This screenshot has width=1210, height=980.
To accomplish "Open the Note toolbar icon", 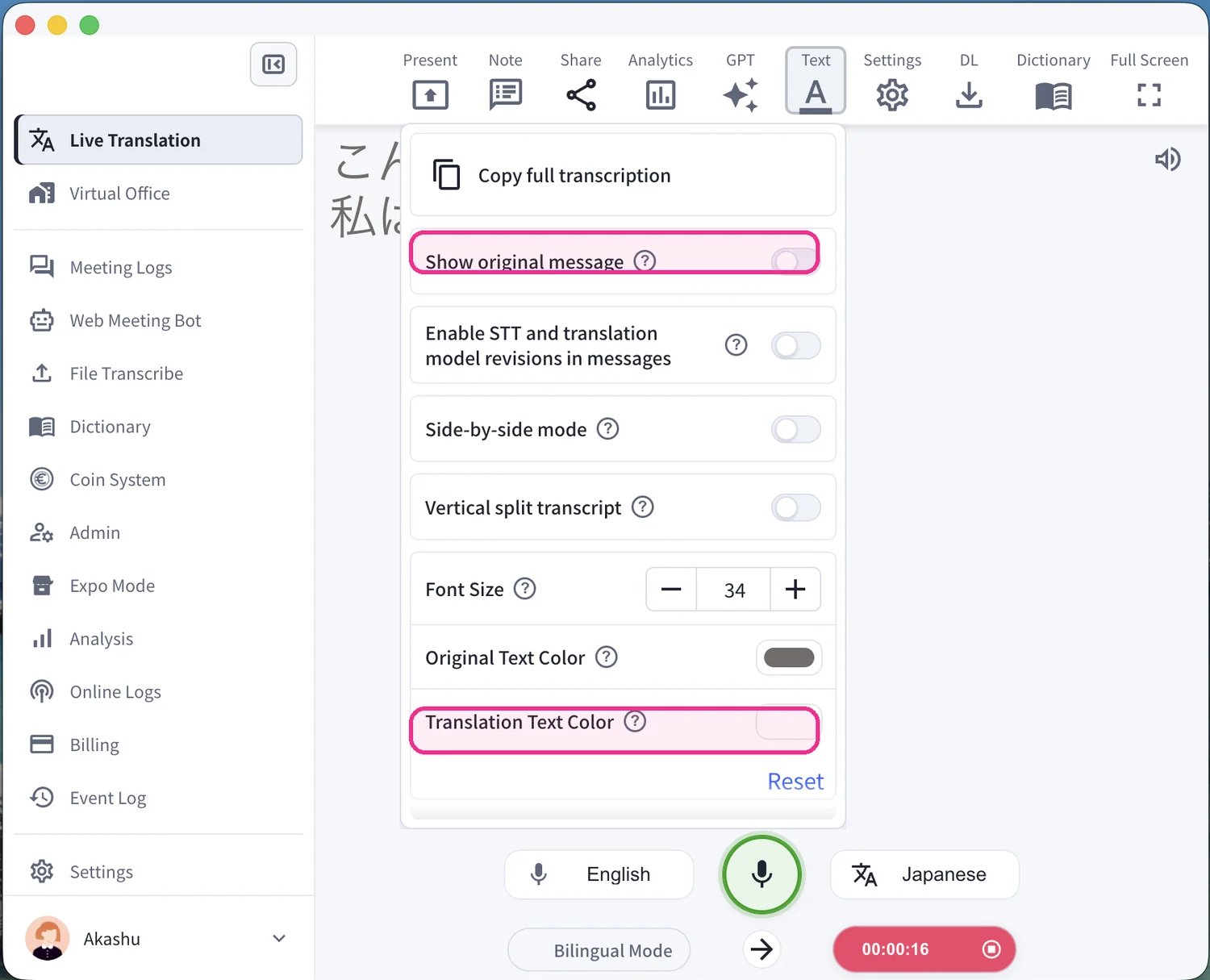I will tap(506, 95).
